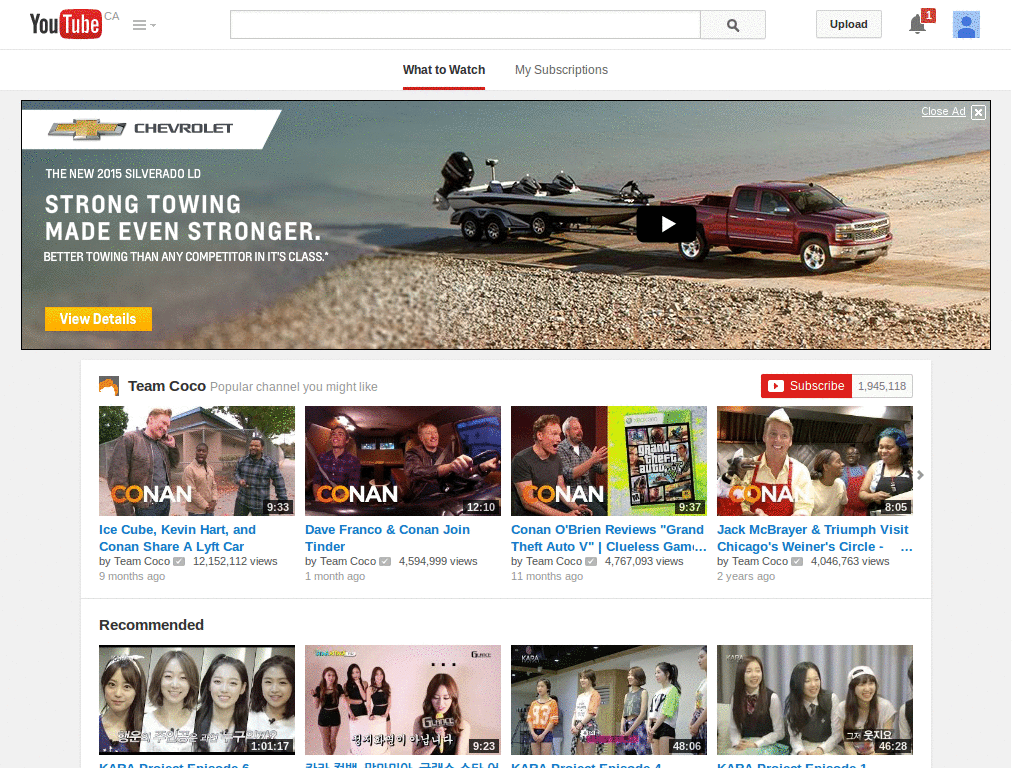
Task: Close the ad with X icon
Action: 978,112
